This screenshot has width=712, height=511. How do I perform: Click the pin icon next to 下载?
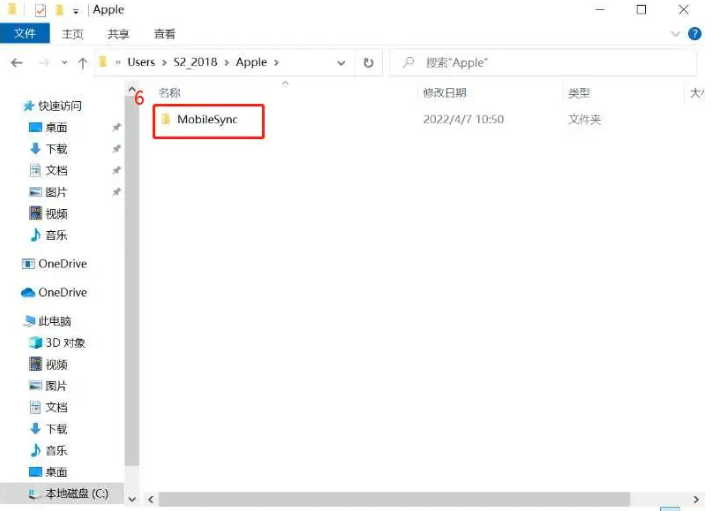(x=117, y=149)
